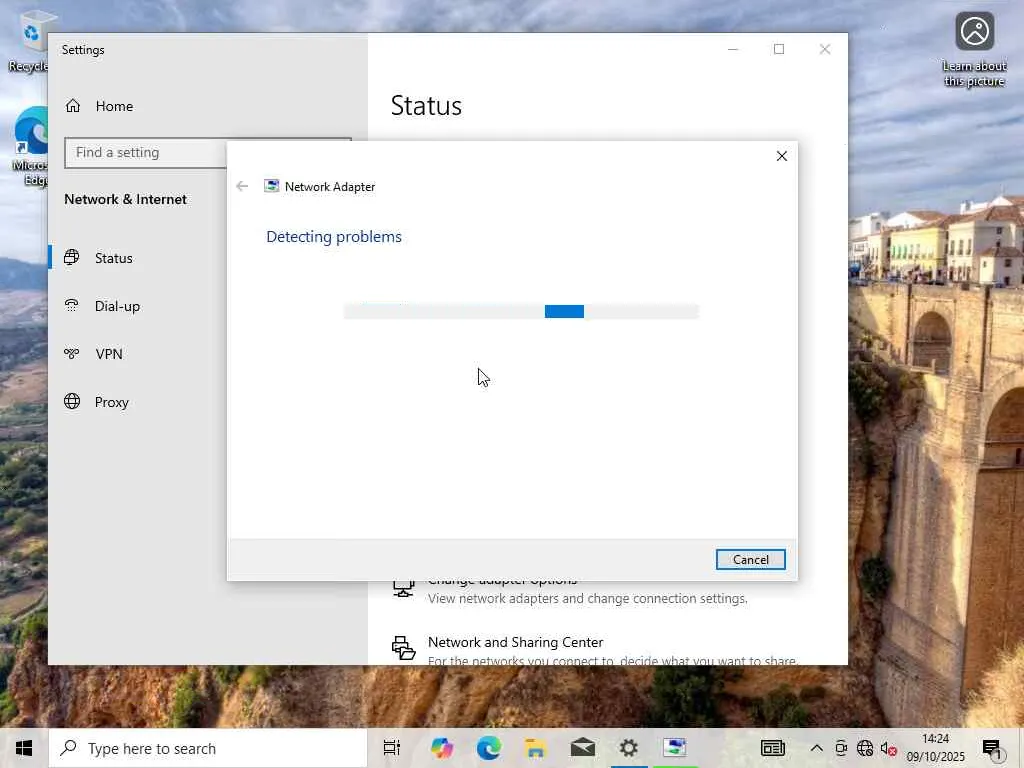Switch to troubleshooter taskbar icon

click(675, 748)
